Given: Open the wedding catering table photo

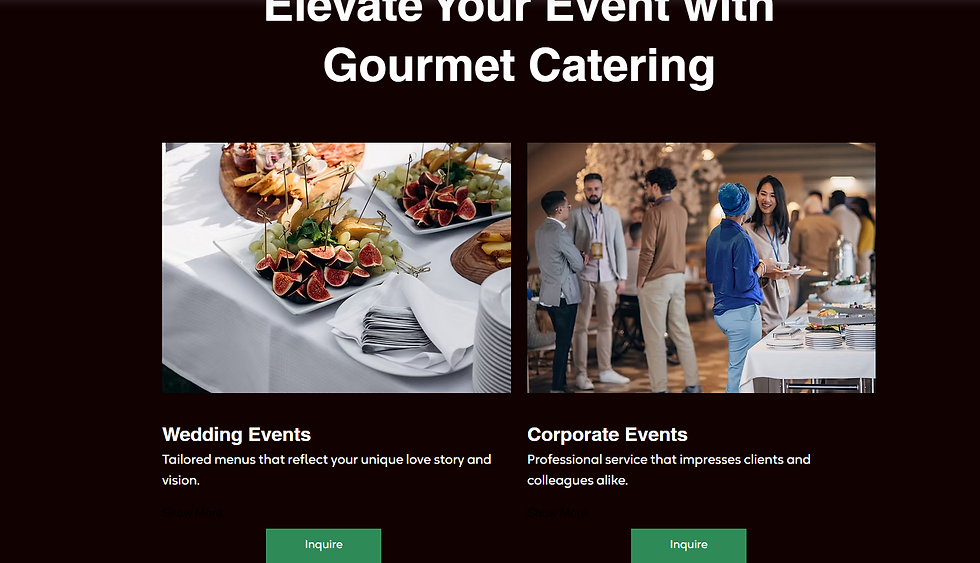Looking at the screenshot, I should (x=336, y=268).
